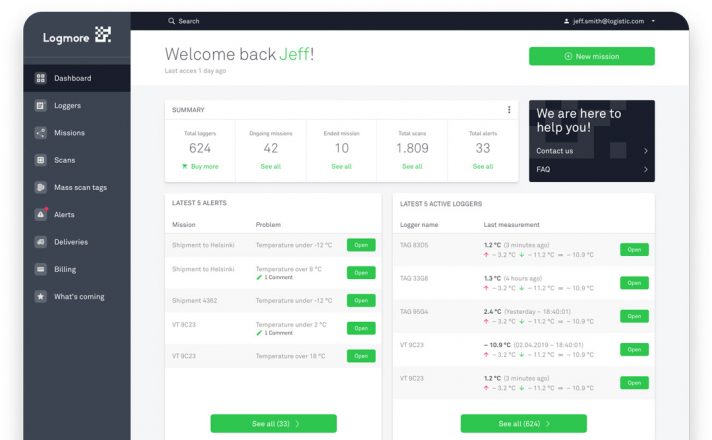Click See all (33) alerts button
The width and height of the screenshot is (712, 440).
tap(273, 423)
